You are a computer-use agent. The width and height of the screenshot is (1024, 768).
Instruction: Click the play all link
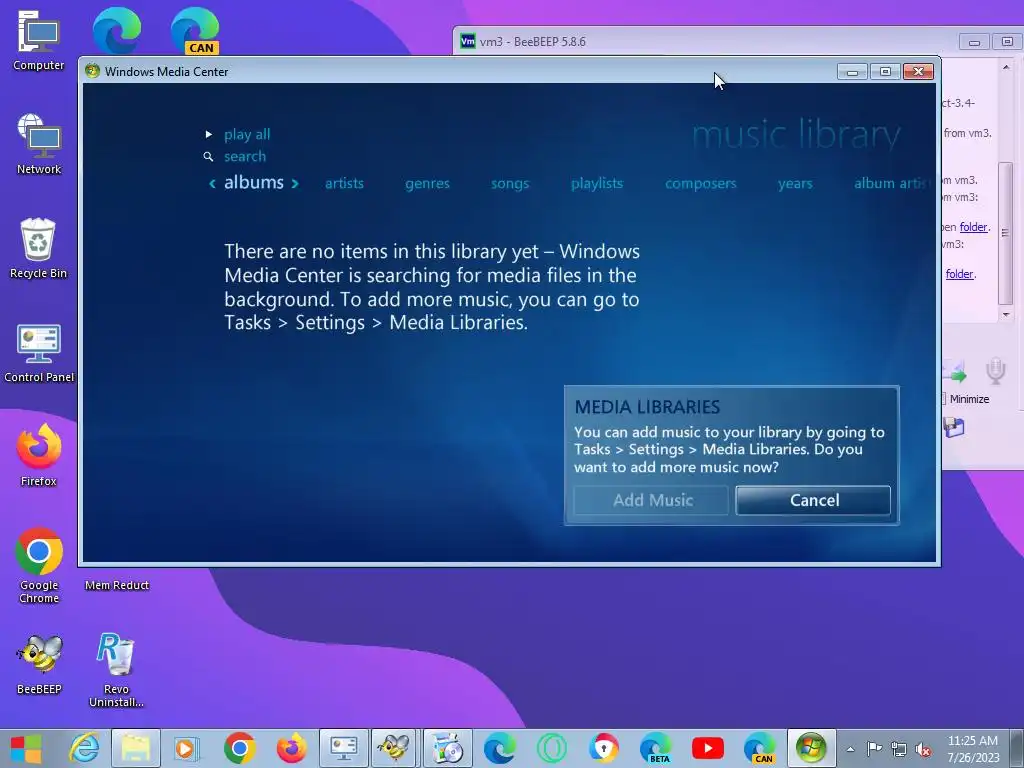click(x=247, y=135)
